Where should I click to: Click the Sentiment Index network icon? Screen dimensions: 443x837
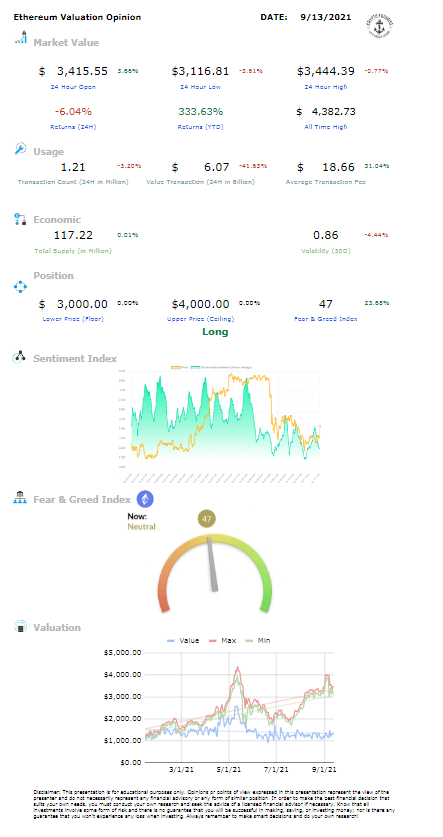point(20,357)
